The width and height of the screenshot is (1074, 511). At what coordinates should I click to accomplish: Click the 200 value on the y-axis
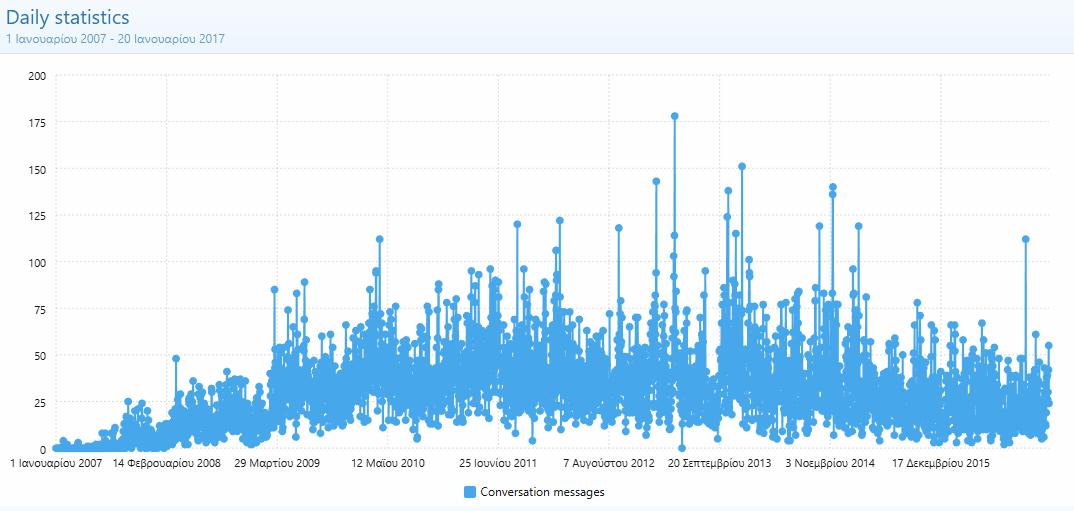tap(37, 76)
